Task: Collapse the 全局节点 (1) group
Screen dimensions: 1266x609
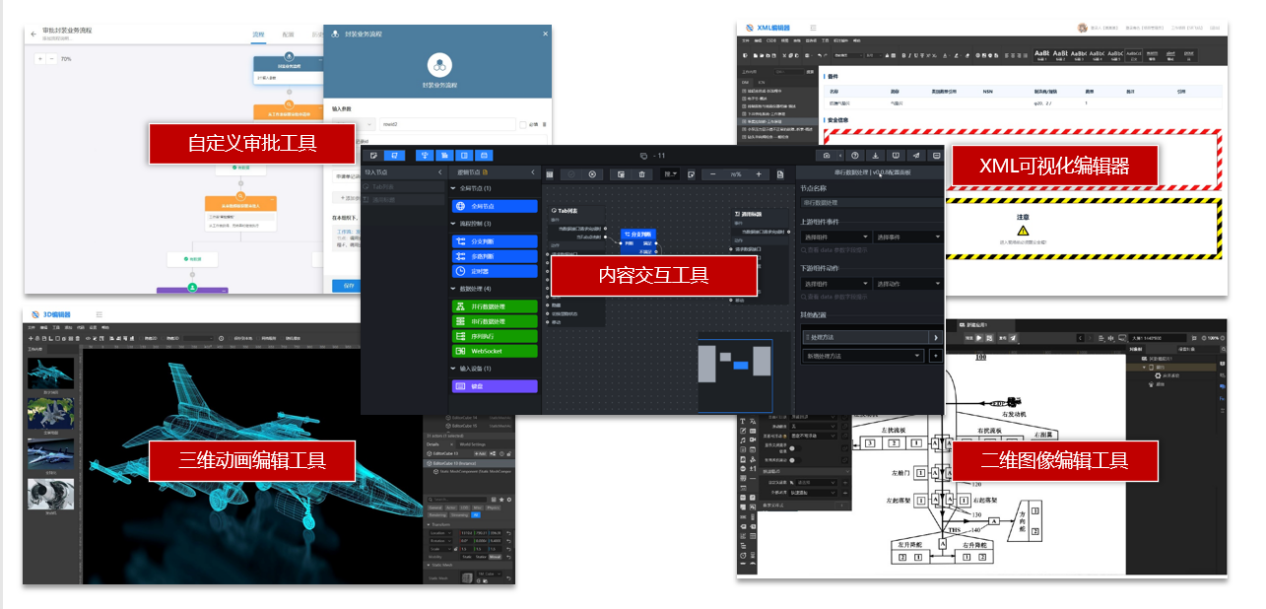Action: [453, 188]
